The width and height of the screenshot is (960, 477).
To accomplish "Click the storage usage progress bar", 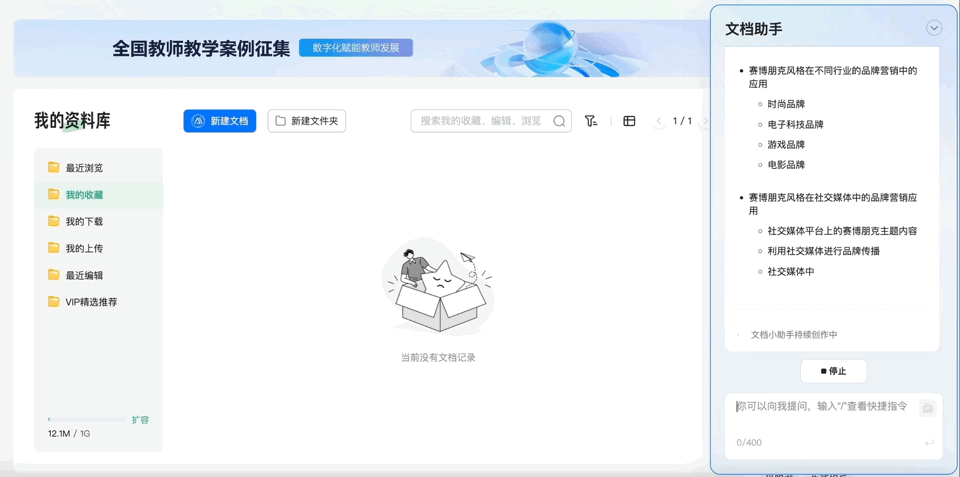I will click(x=86, y=419).
